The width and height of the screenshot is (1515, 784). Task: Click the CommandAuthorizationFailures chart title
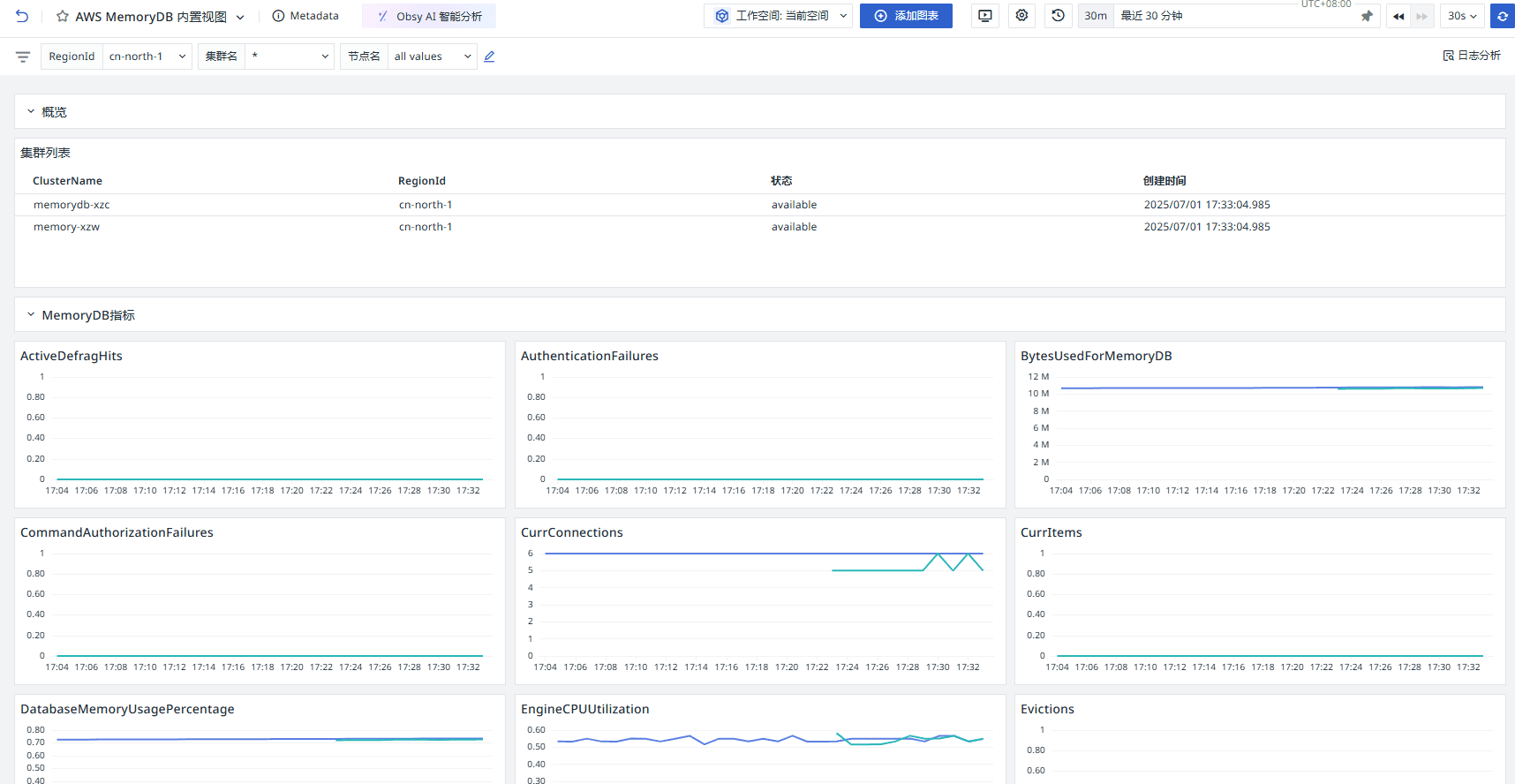tap(117, 532)
